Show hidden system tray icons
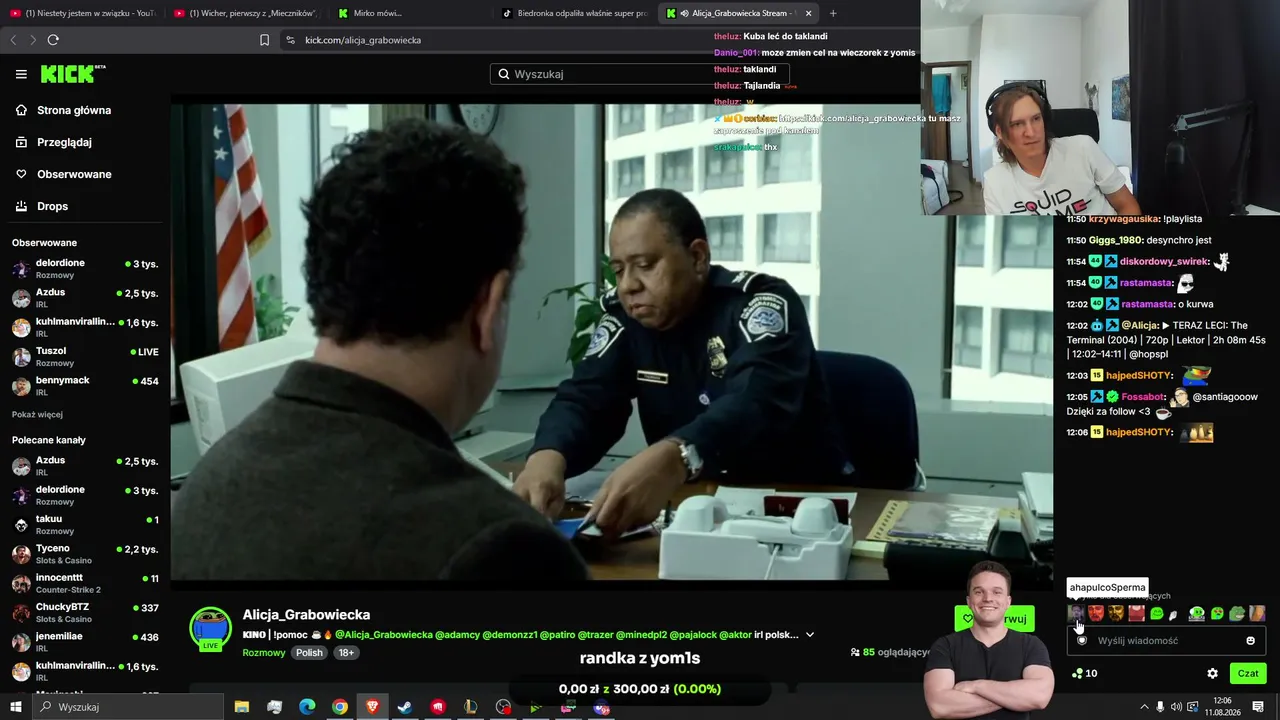This screenshot has height=720, width=1280. (1144, 707)
